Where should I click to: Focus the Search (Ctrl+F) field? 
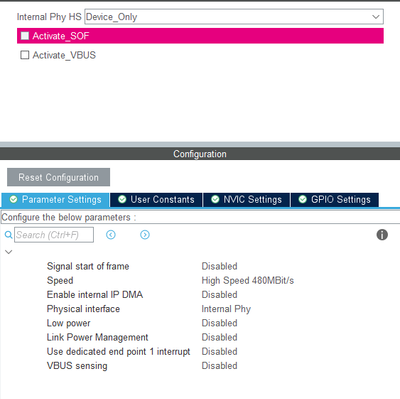54,235
